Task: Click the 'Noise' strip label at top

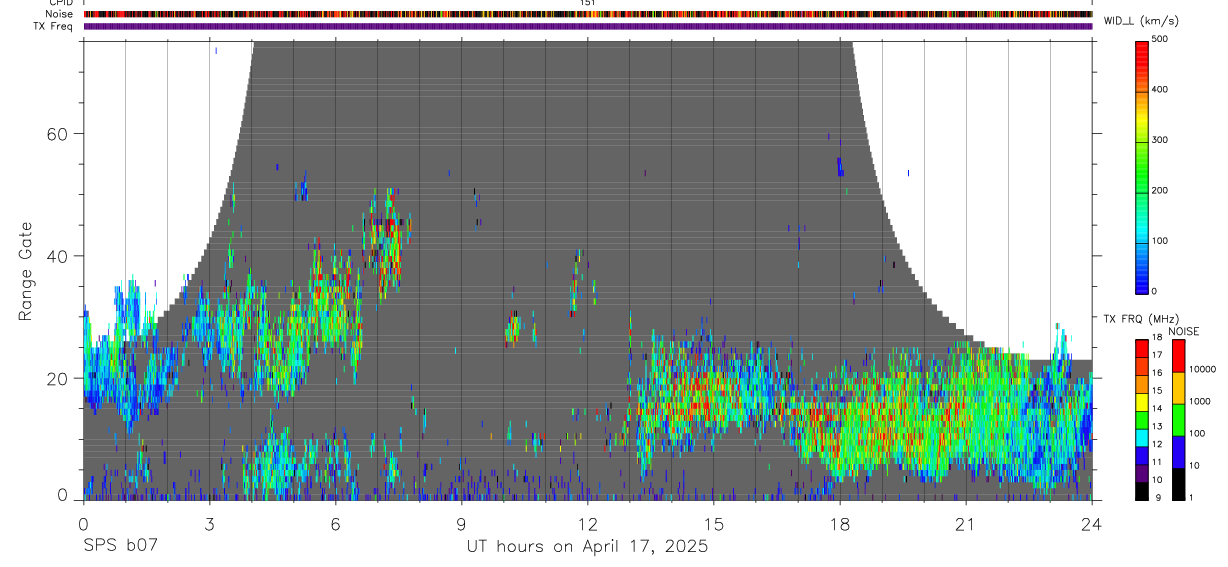Action: [59, 14]
